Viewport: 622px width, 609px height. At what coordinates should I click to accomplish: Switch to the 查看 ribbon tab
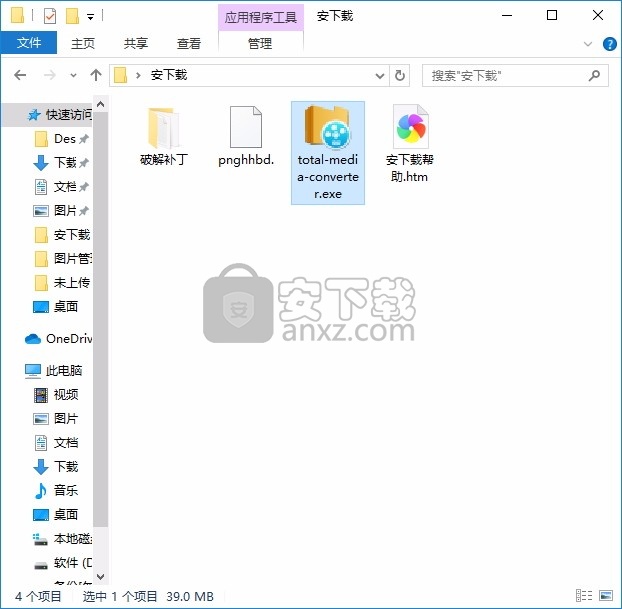pos(189,43)
